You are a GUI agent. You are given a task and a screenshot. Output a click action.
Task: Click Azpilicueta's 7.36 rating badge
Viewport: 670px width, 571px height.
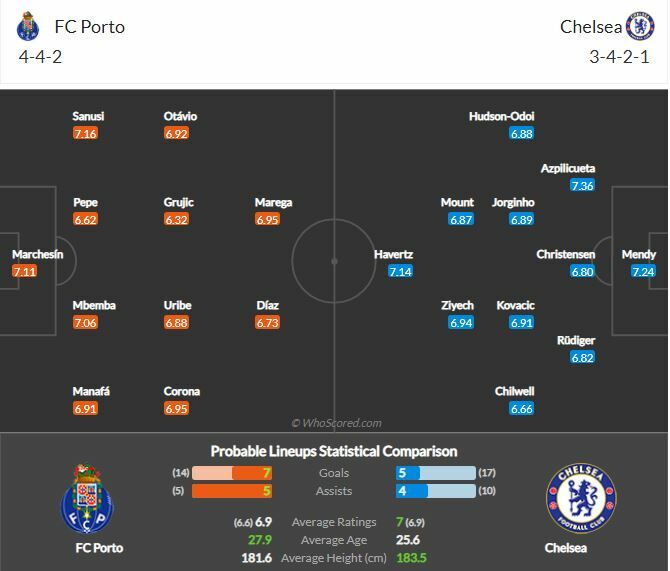pos(582,185)
